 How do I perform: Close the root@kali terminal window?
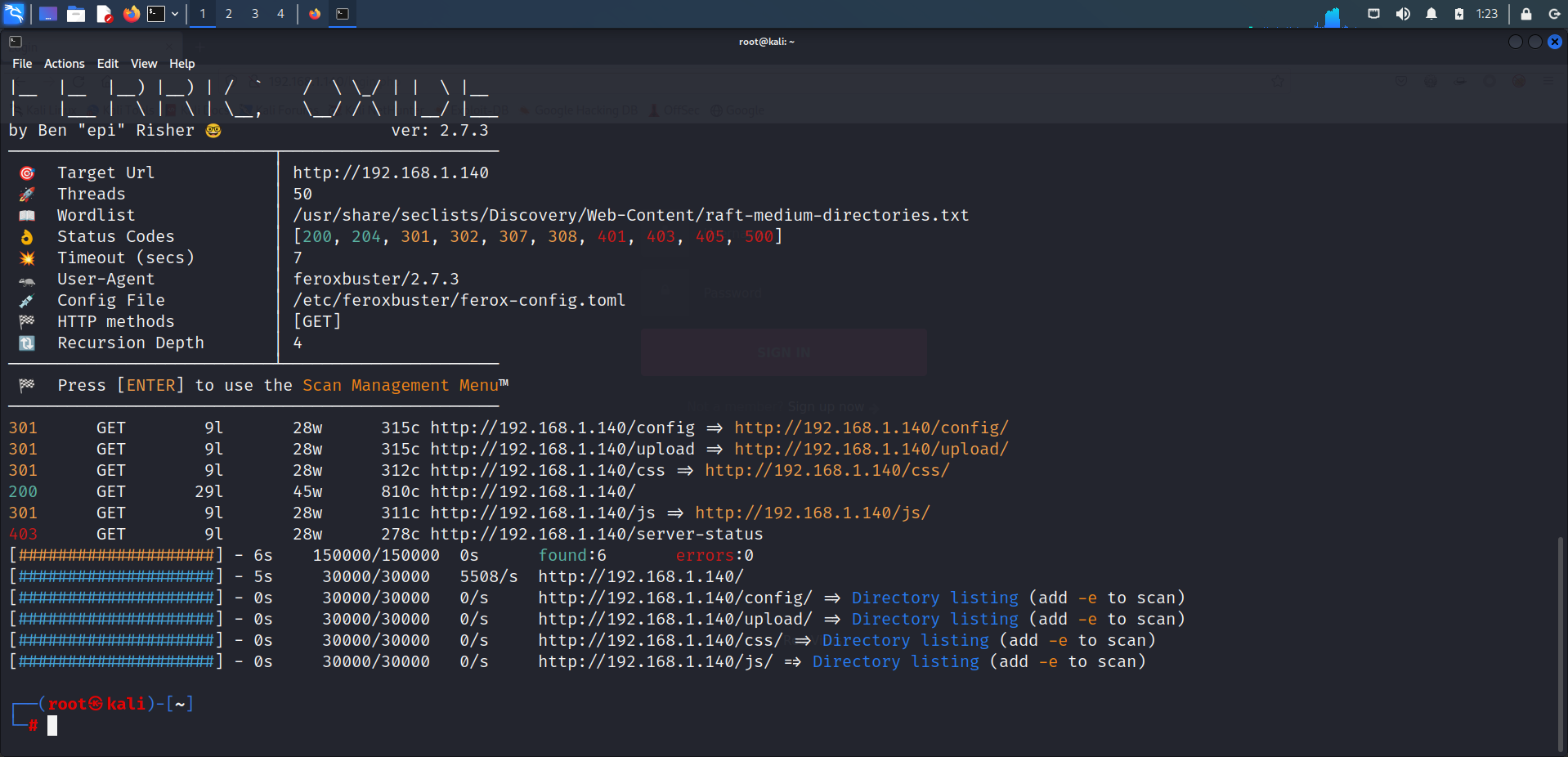[x=1555, y=42]
